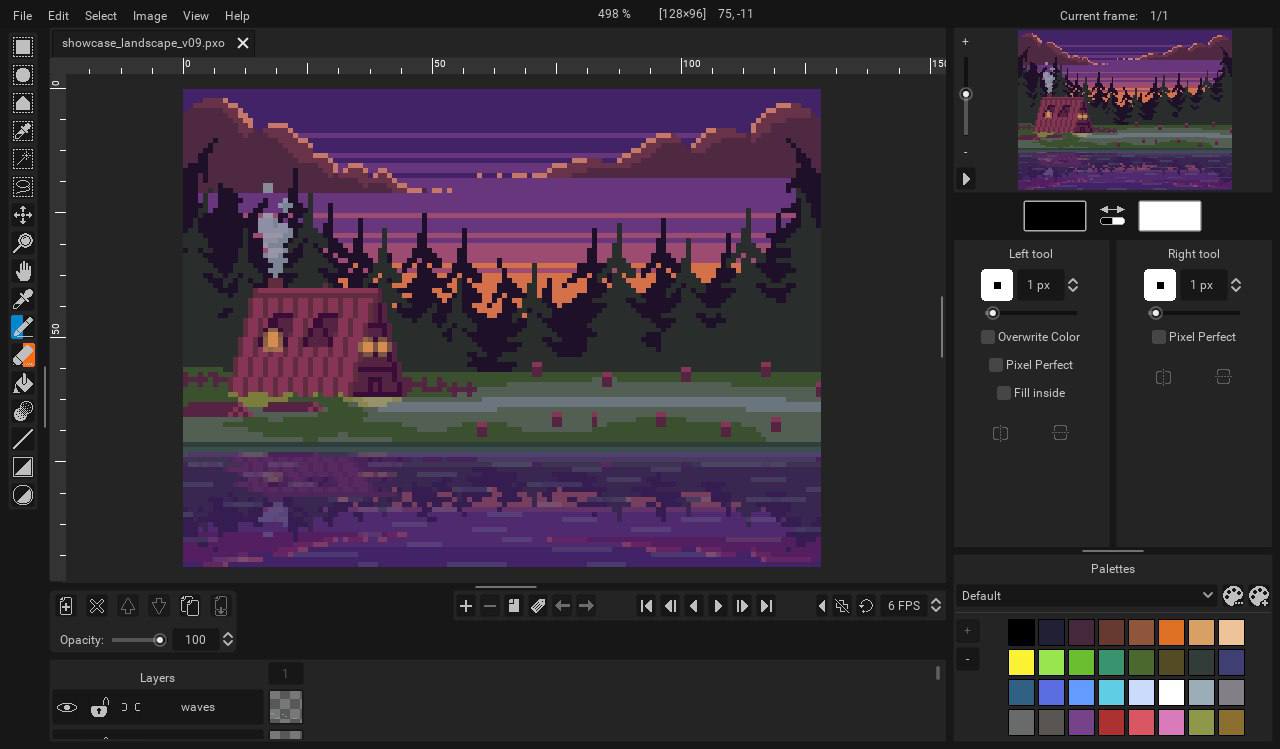The height and width of the screenshot is (749, 1280).
Task: Open the Default palette dropdown
Action: click(1085, 596)
